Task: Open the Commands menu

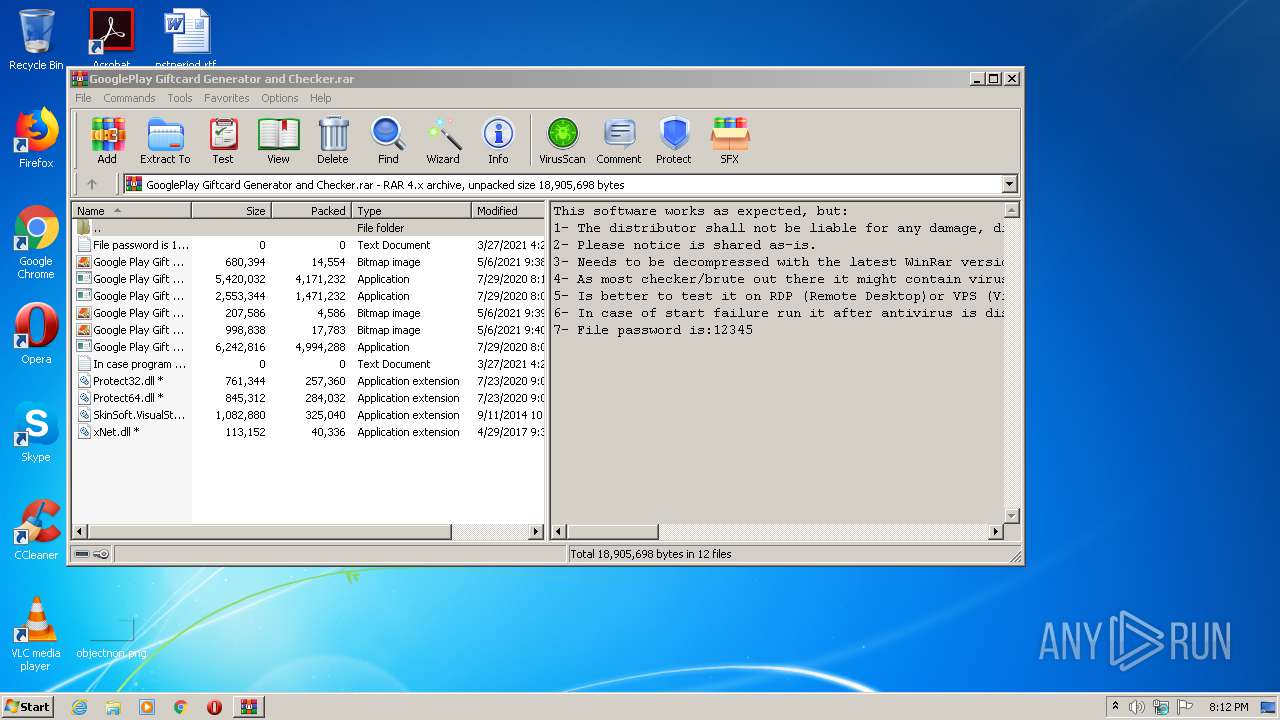Action: (129, 98)
